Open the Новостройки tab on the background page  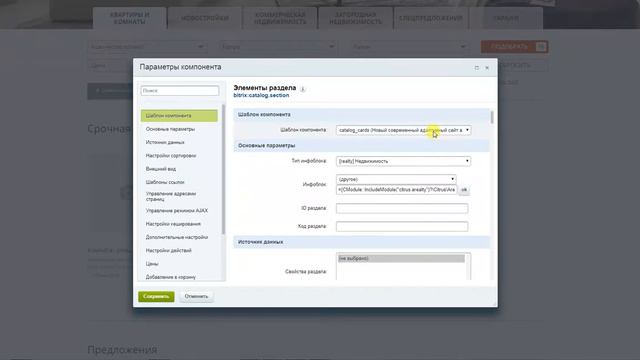pos(205,18)
